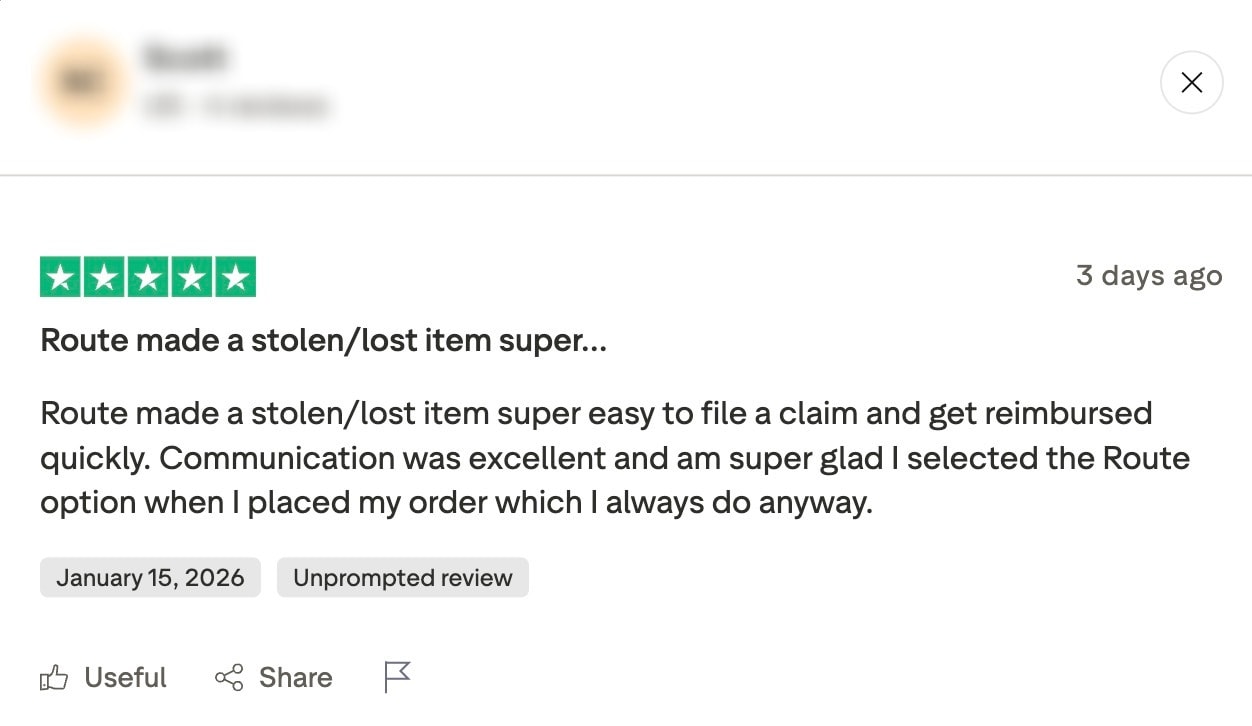Dismiss the review overlay with the X button

click(x=1191, y=83)
